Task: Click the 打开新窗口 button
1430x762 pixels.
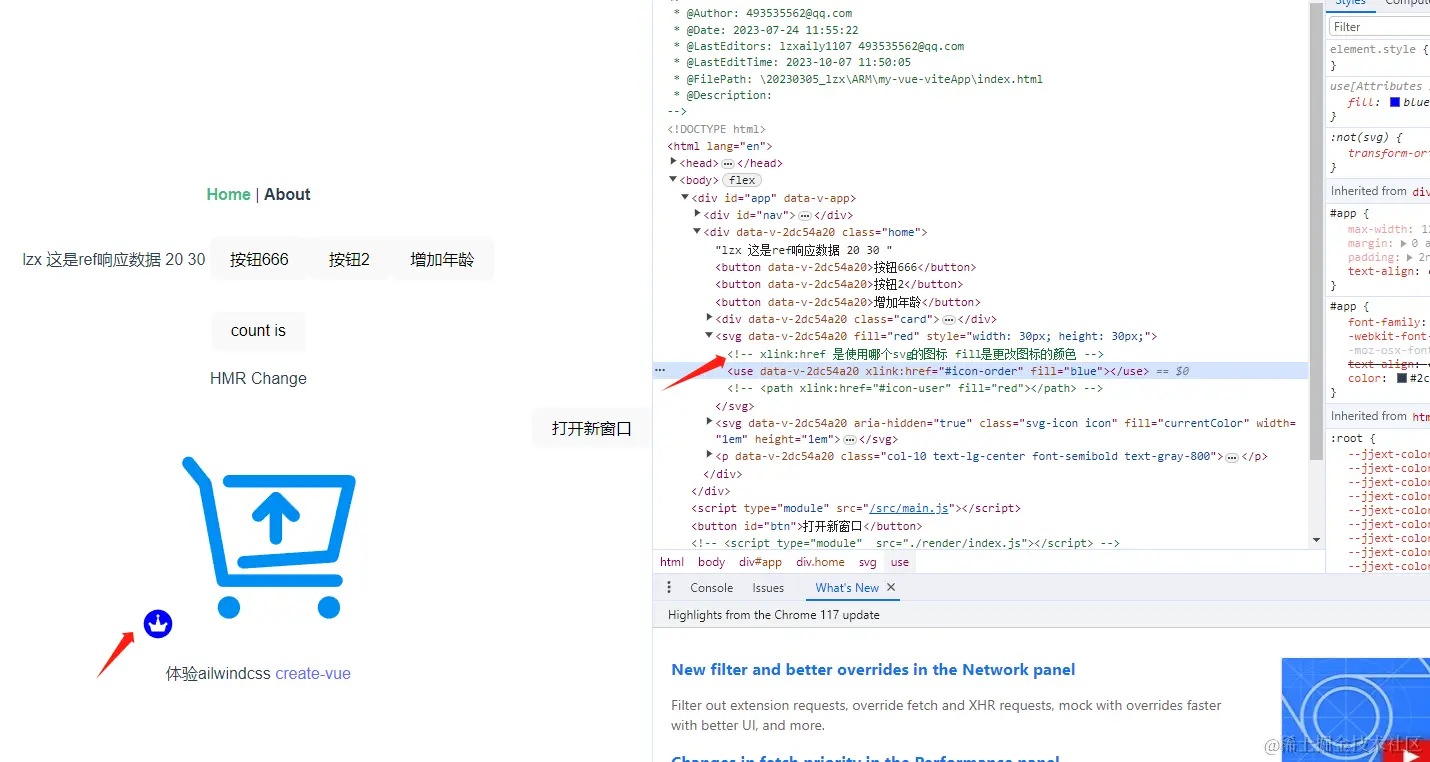Action: 592,428
